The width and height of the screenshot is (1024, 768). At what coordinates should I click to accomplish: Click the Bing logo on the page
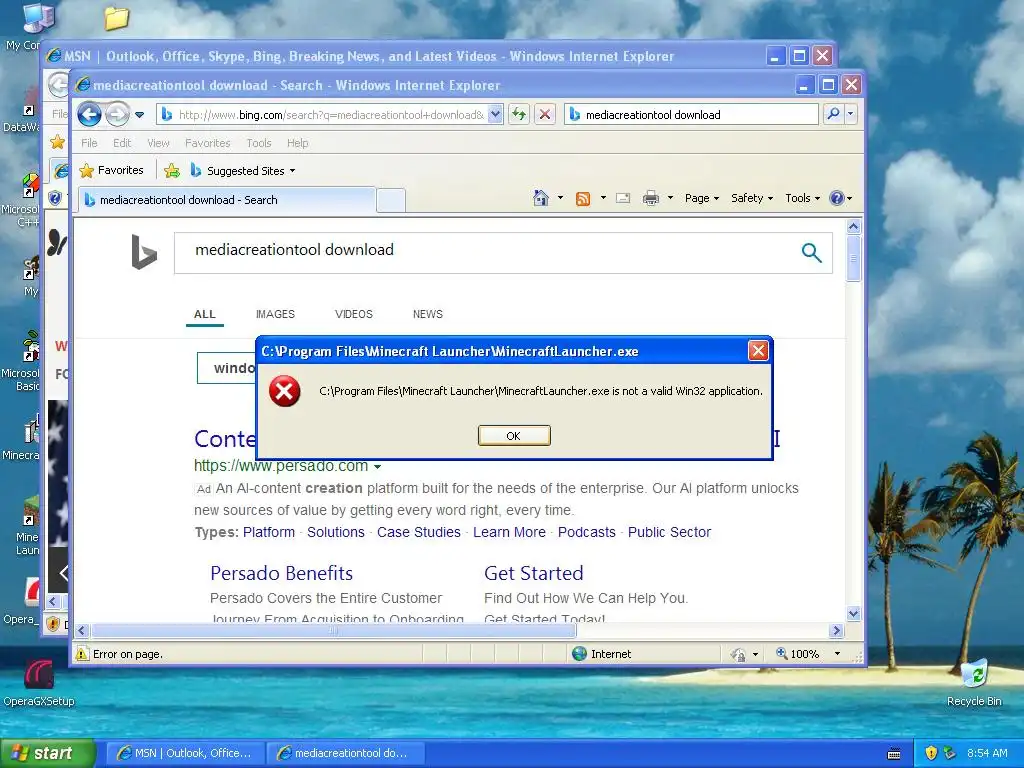coord(144,252)
